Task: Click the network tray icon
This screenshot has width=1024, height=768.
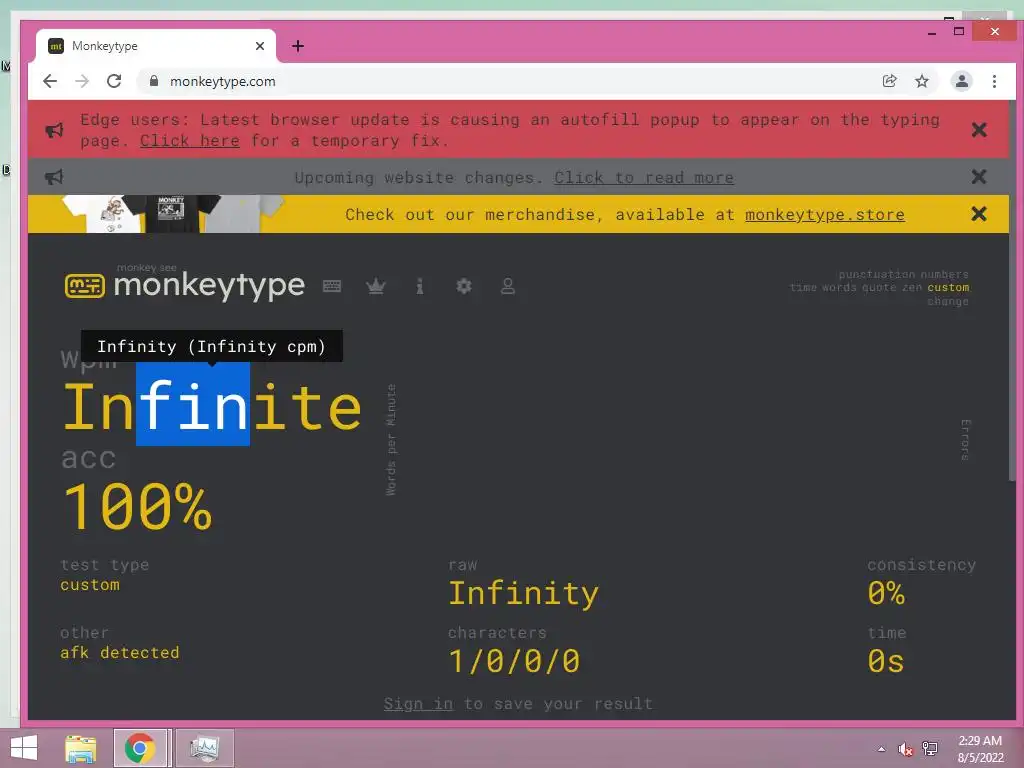Action: (930, 749)
